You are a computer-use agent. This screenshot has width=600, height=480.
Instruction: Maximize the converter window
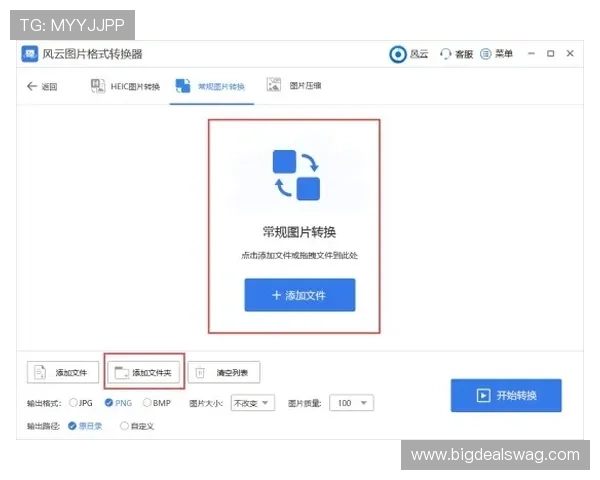coord(550,54)
